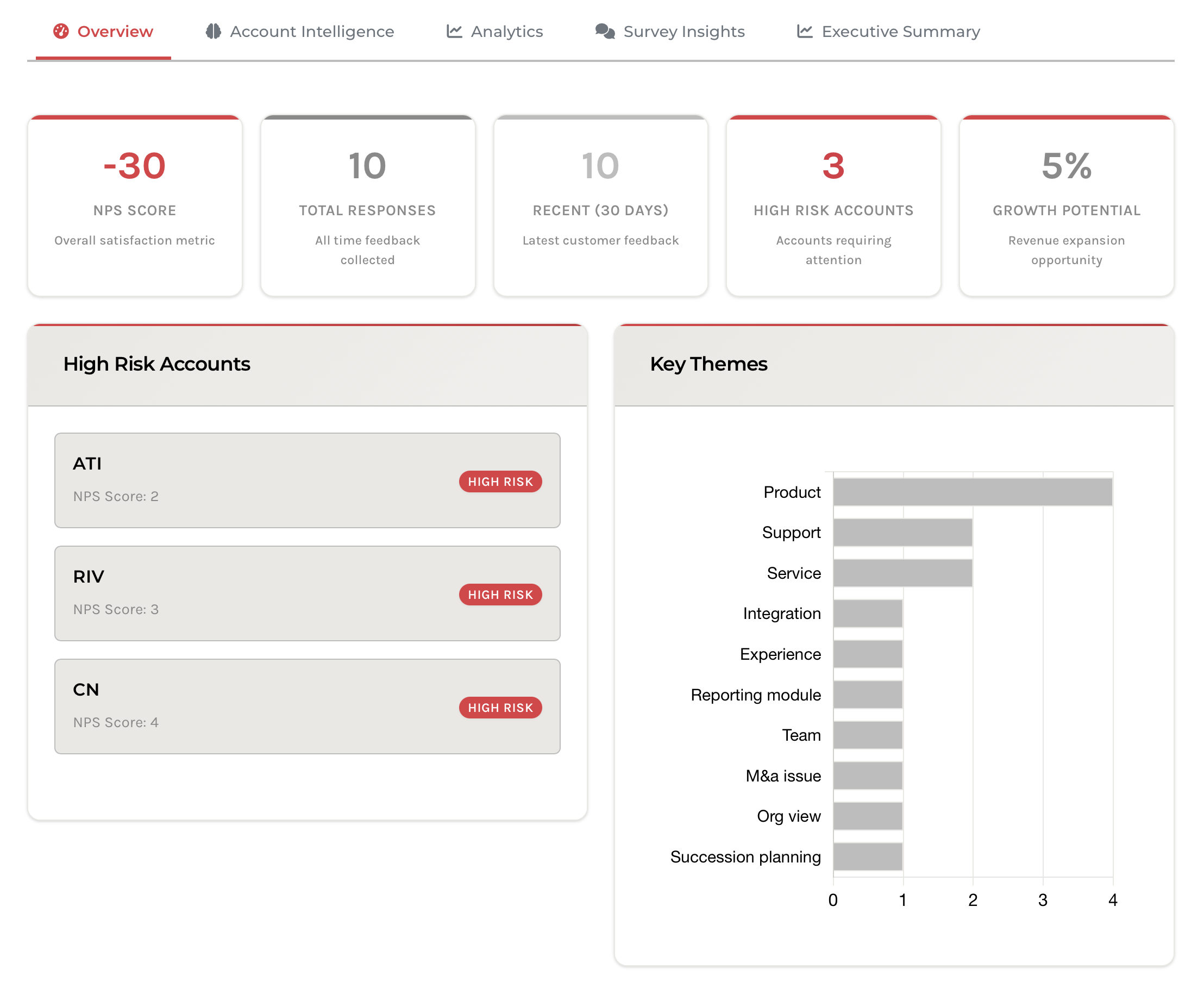Image resolution: width=1204 pixels, height=988 pixels.
Task: Switch to the Survey Insights tab
Action: click(683, 32)
